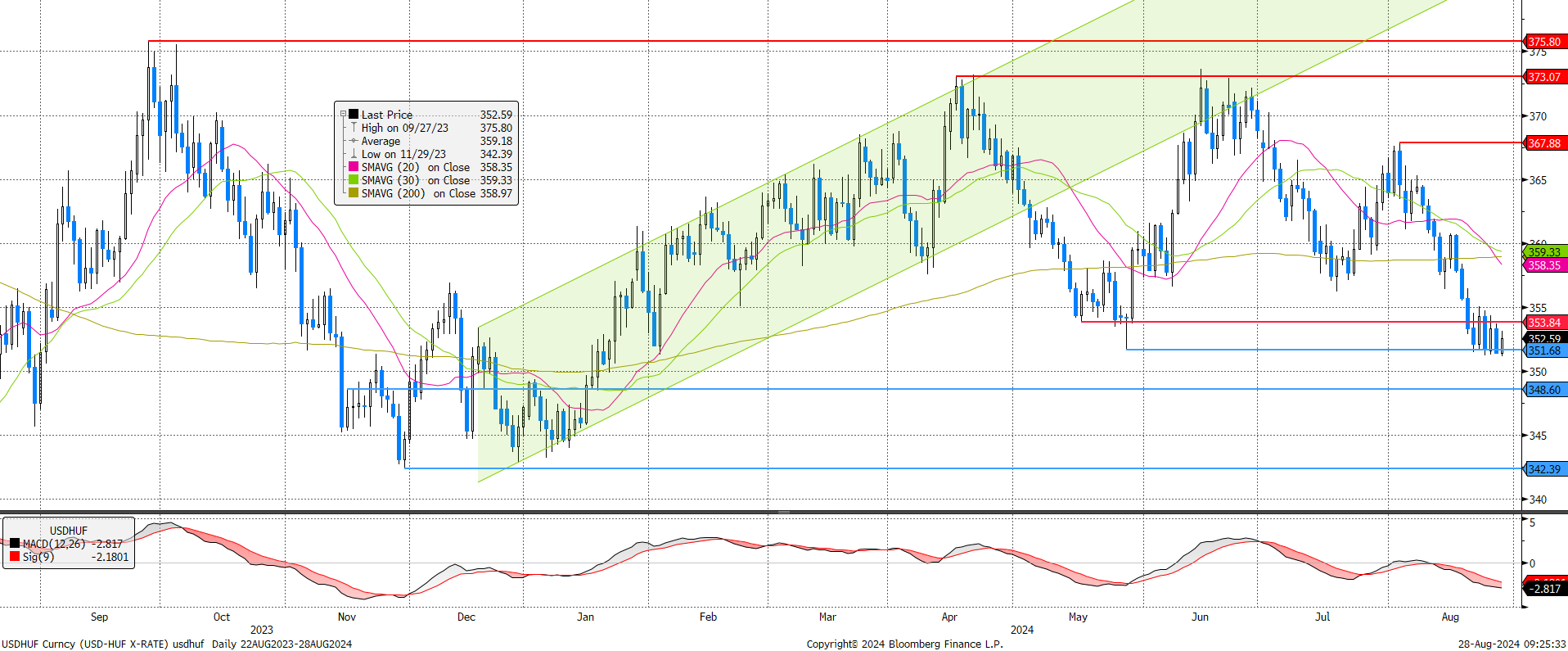Click the red 375.80 axis price tag
The image size is (1568, 651).
pyautogui.click(x=1544, y=42)
